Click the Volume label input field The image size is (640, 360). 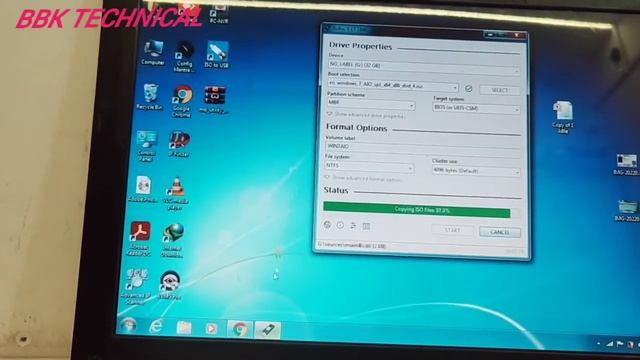(423, 148)
